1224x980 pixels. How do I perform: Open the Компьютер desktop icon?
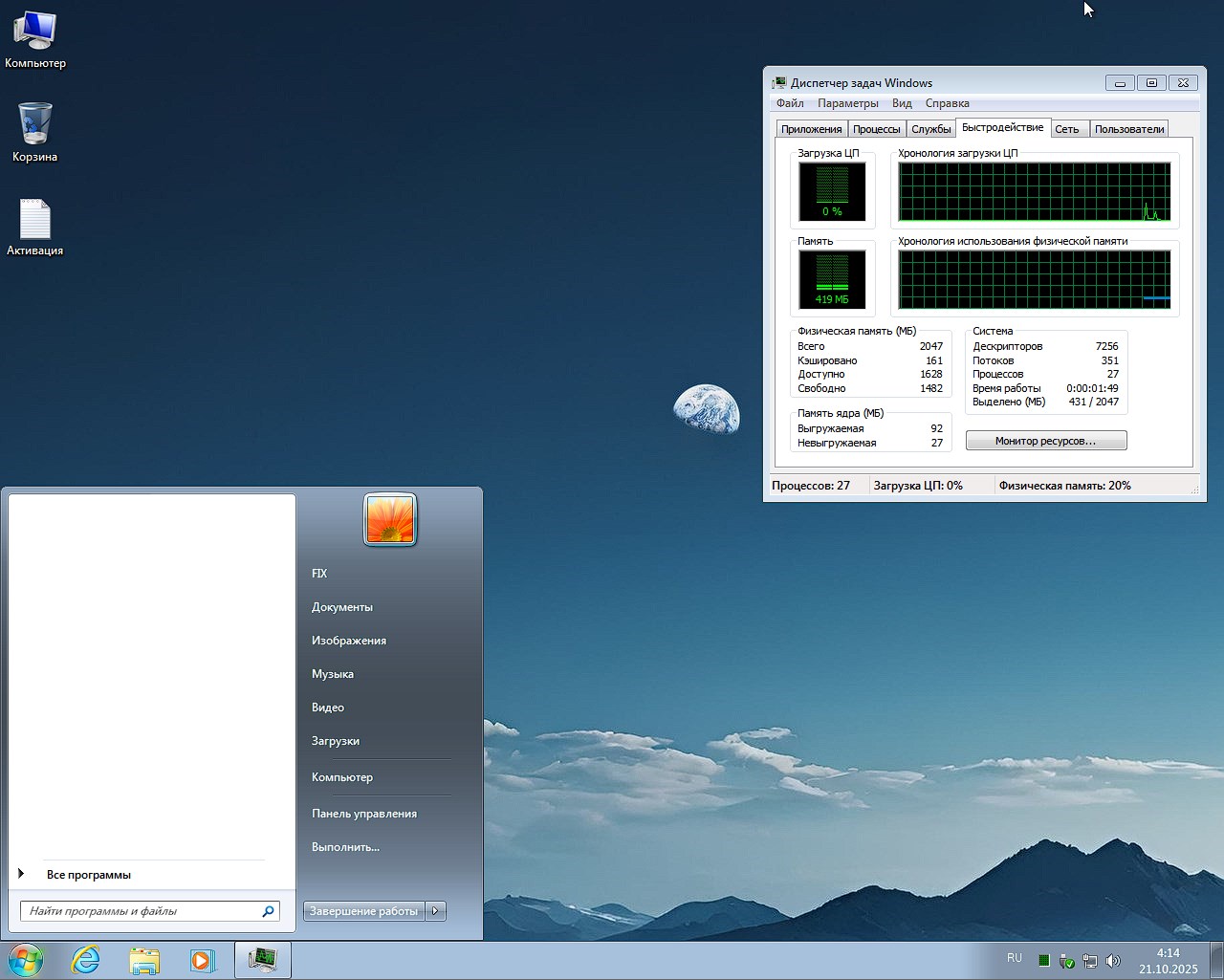[35, 38]
